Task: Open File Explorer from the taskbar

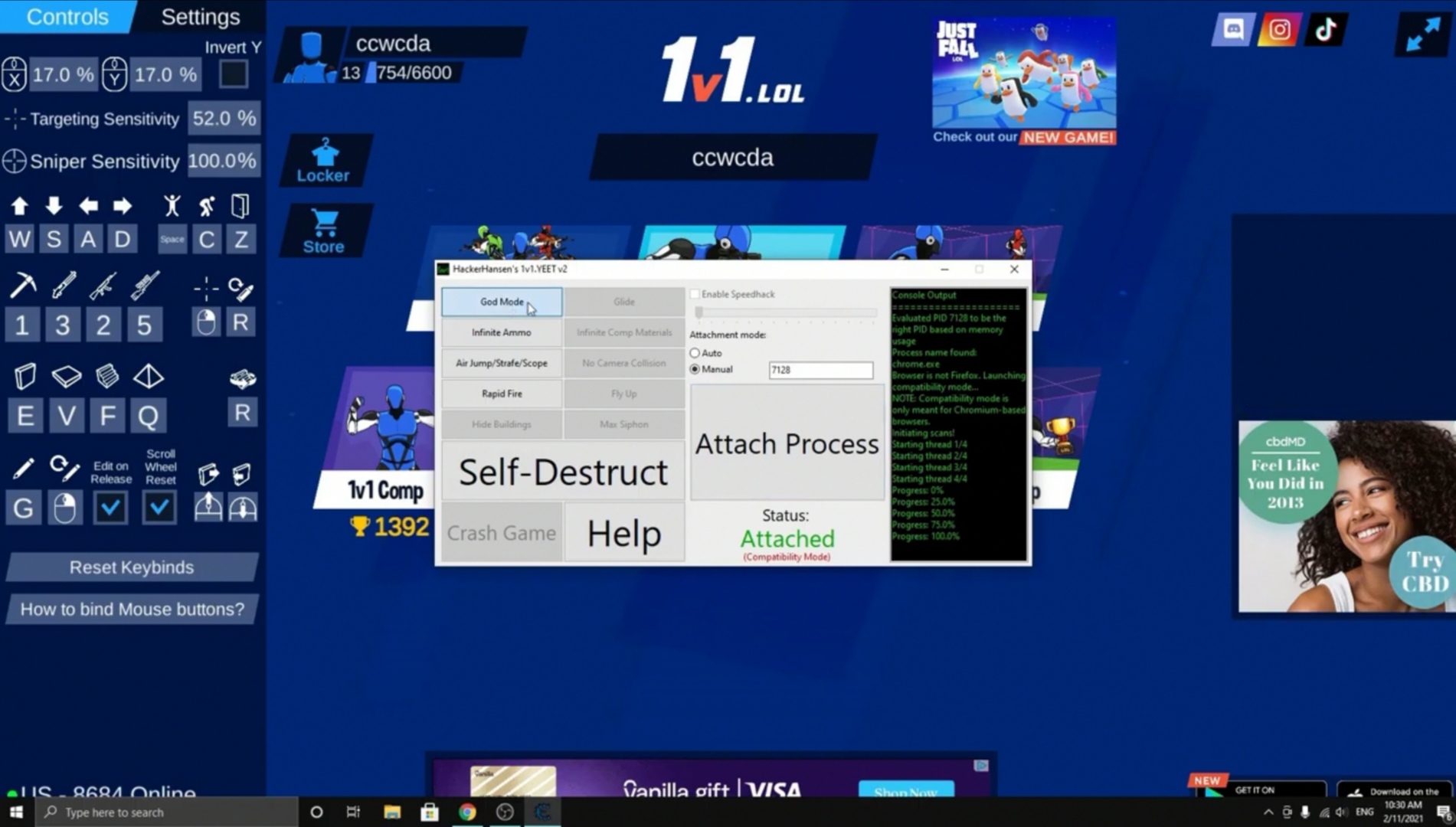Action: pos(392,812)
